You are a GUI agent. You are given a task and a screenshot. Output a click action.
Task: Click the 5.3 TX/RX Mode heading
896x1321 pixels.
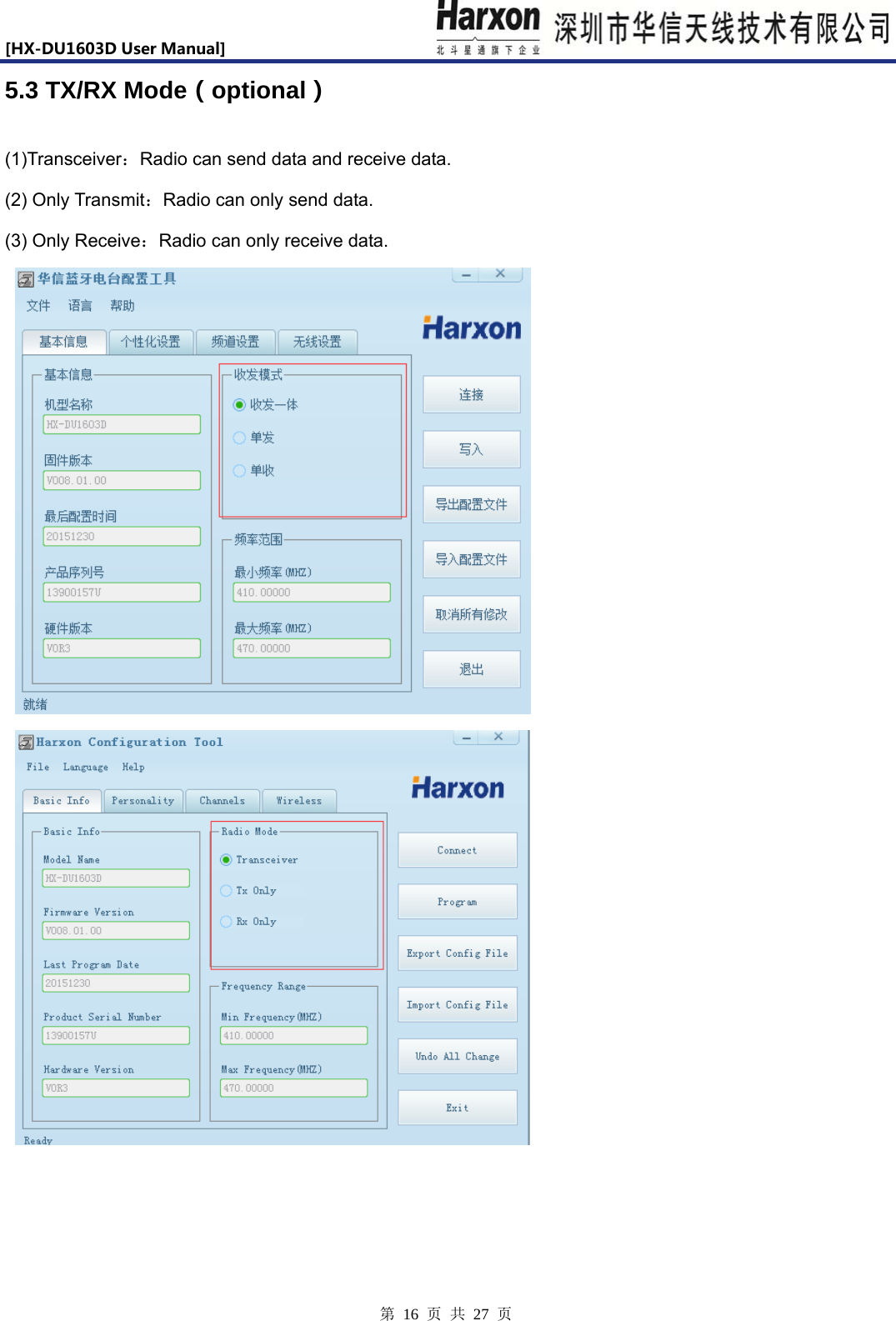click(x=163, y=90)
